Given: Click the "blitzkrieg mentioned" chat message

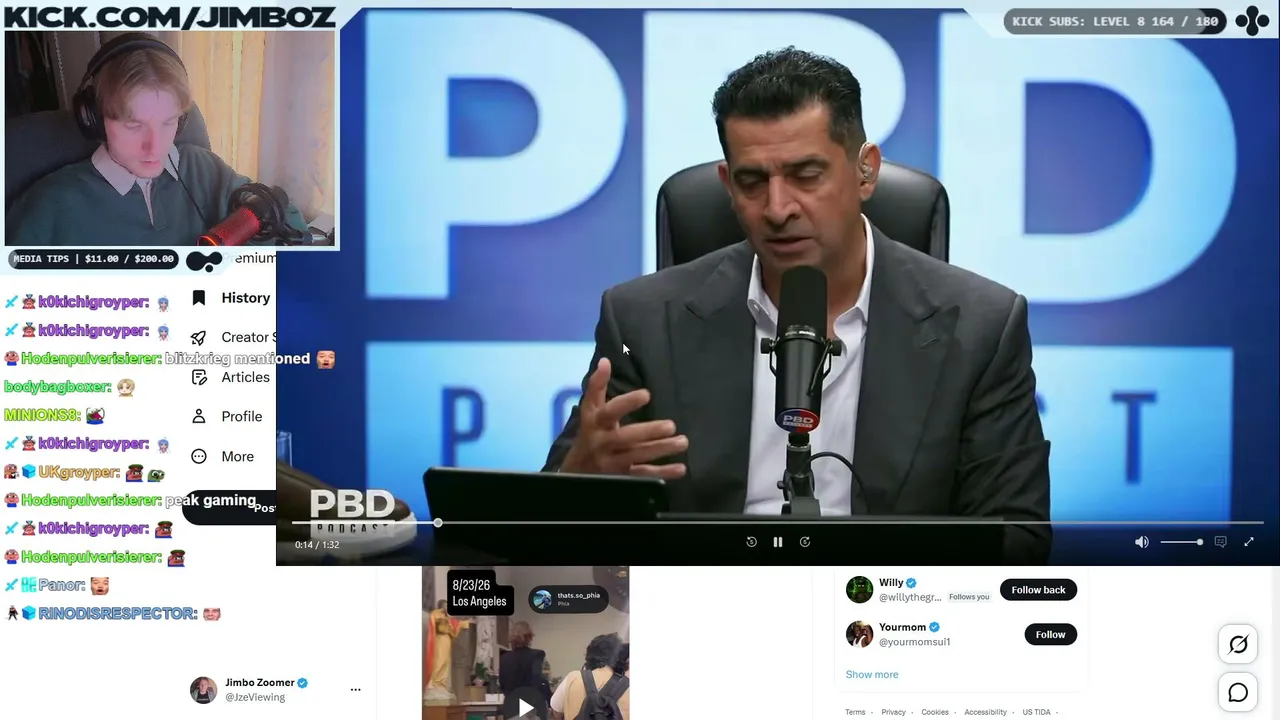Looking at the screenshot, I should (237, 358).
